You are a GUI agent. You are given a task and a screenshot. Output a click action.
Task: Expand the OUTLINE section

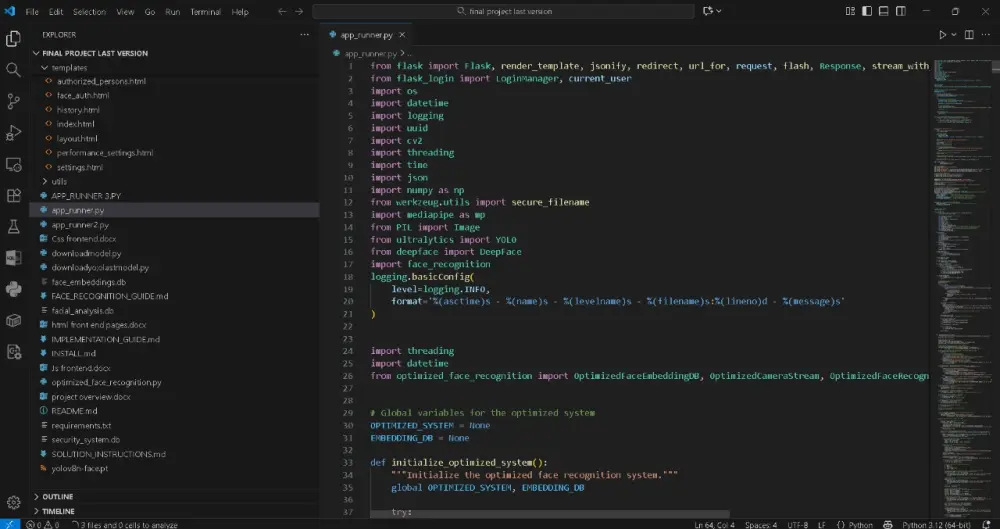point(58,496)
